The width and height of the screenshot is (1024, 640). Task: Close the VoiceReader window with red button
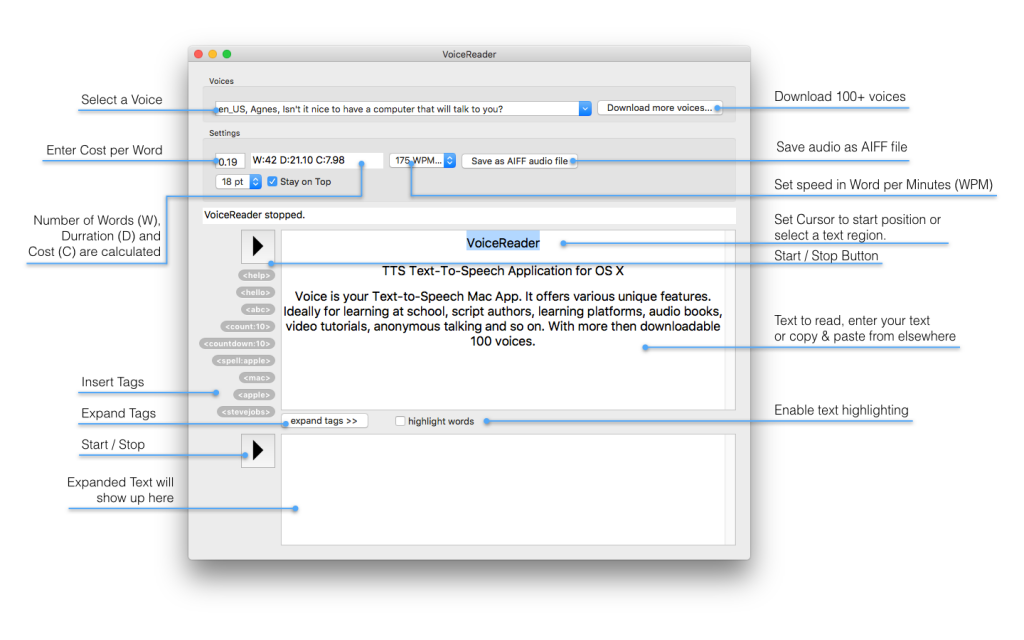[199, 54]
